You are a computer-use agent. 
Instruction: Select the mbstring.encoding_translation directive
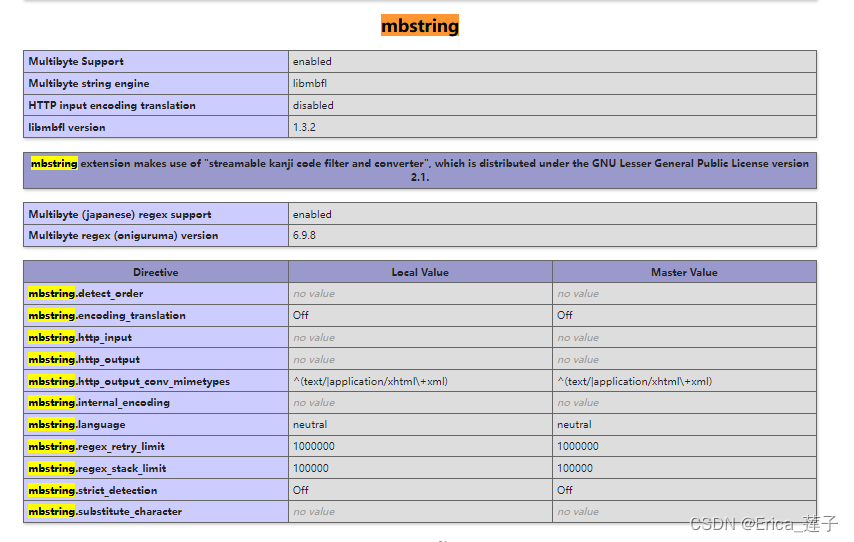tap(107, 315)
